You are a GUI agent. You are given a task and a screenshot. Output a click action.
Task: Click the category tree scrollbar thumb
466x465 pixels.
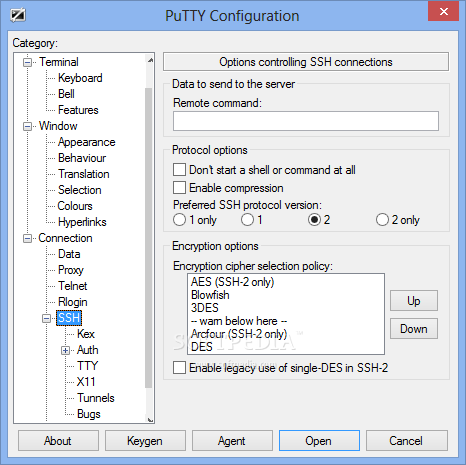click(149, 237)
